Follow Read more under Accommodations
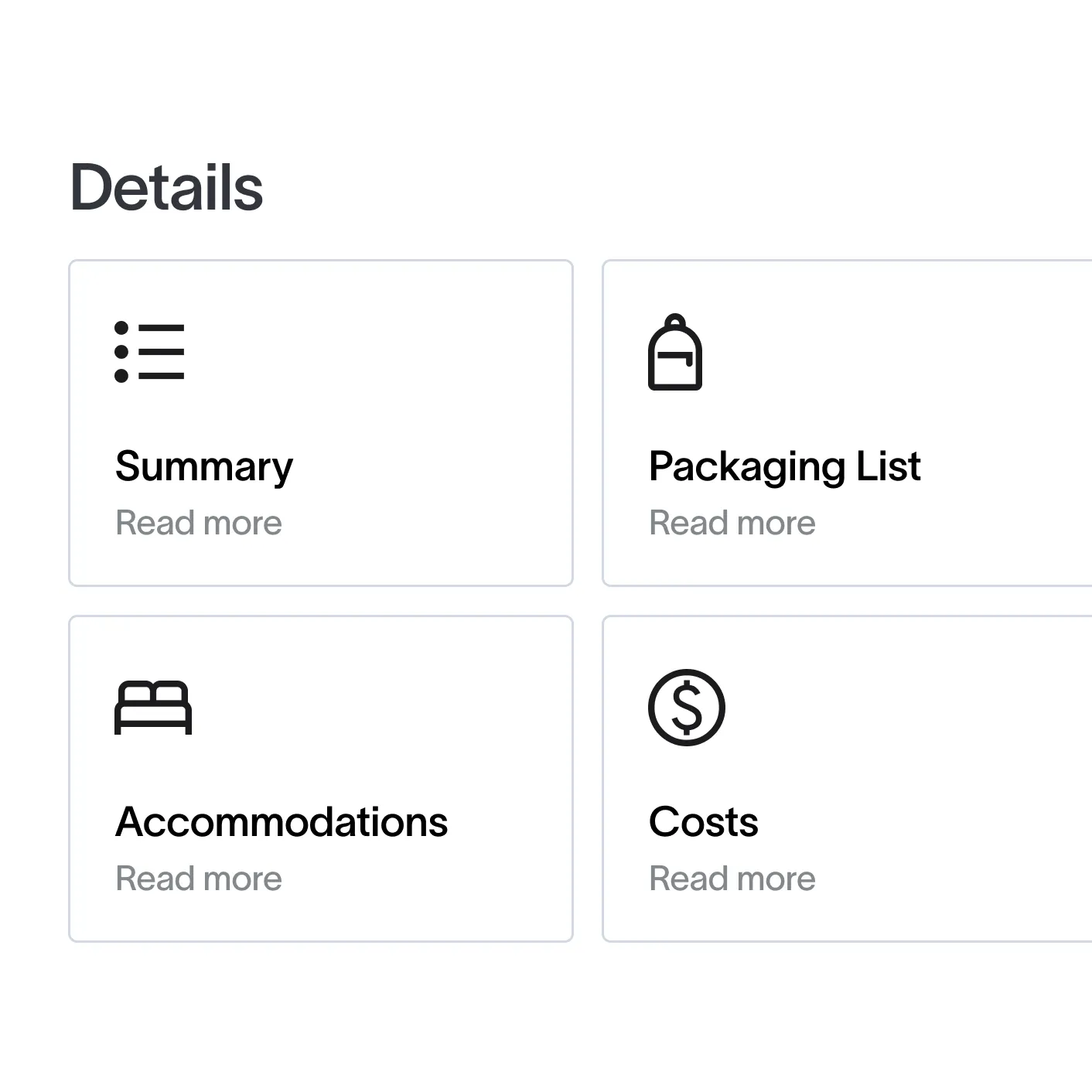Screen dimensions: 1092x1092 coord(199,879)
